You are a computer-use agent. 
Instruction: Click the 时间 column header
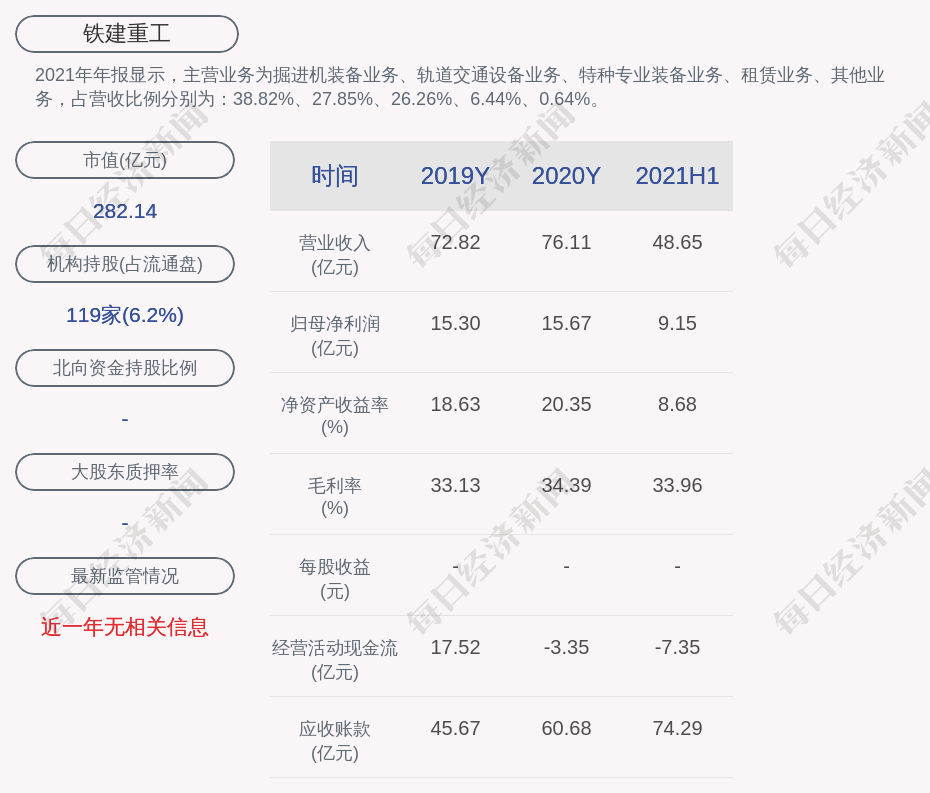coord(335,176)
